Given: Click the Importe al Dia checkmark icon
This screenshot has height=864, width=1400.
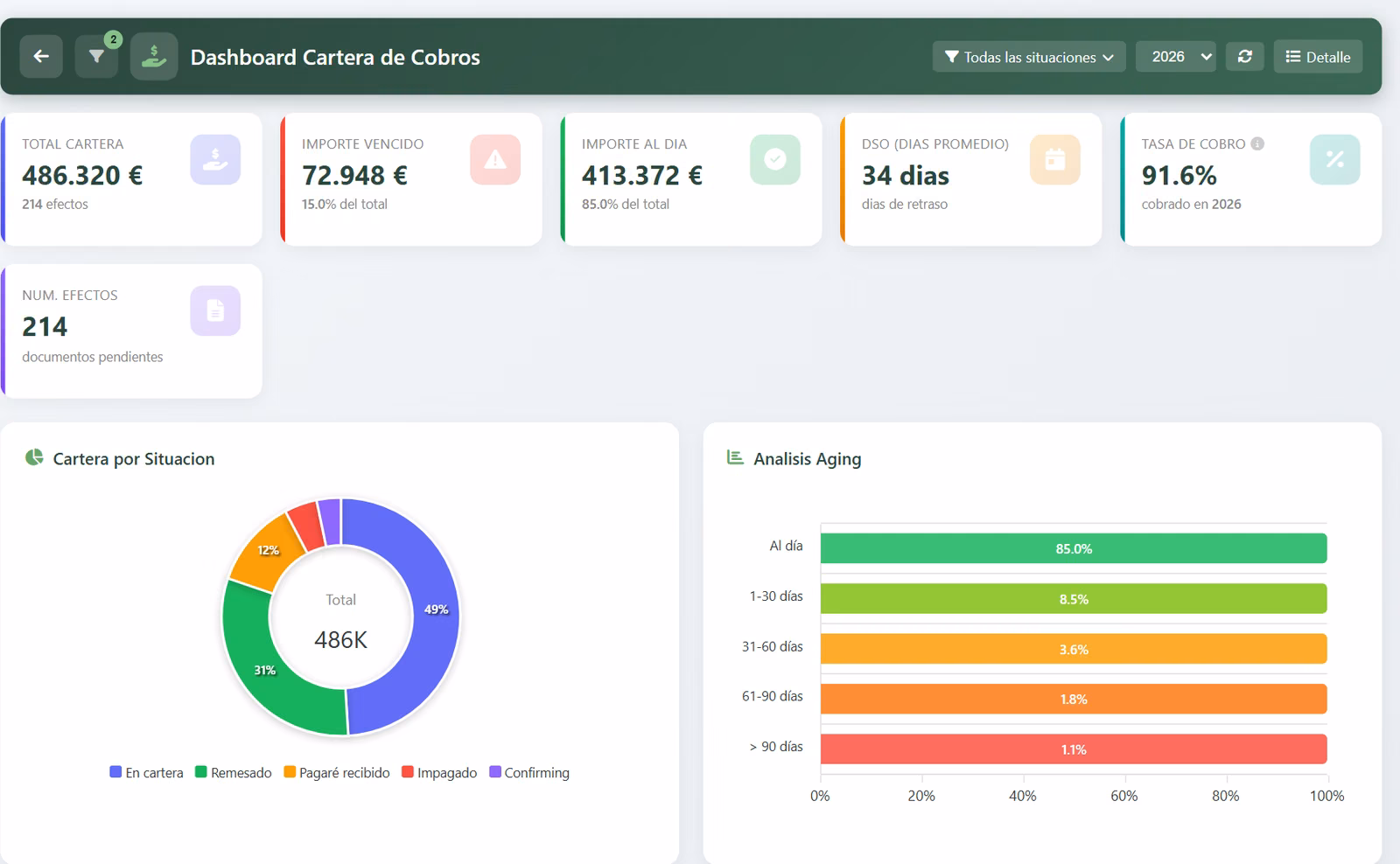Looking at the screenshot, I should point(775,159).
